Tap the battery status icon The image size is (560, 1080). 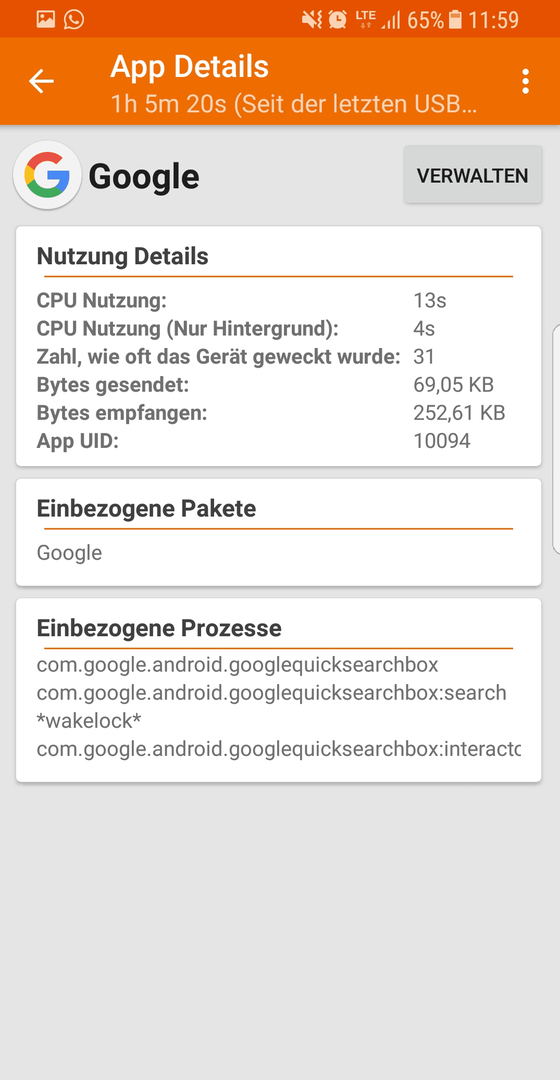pyautogui.click(x=455, y=20)
